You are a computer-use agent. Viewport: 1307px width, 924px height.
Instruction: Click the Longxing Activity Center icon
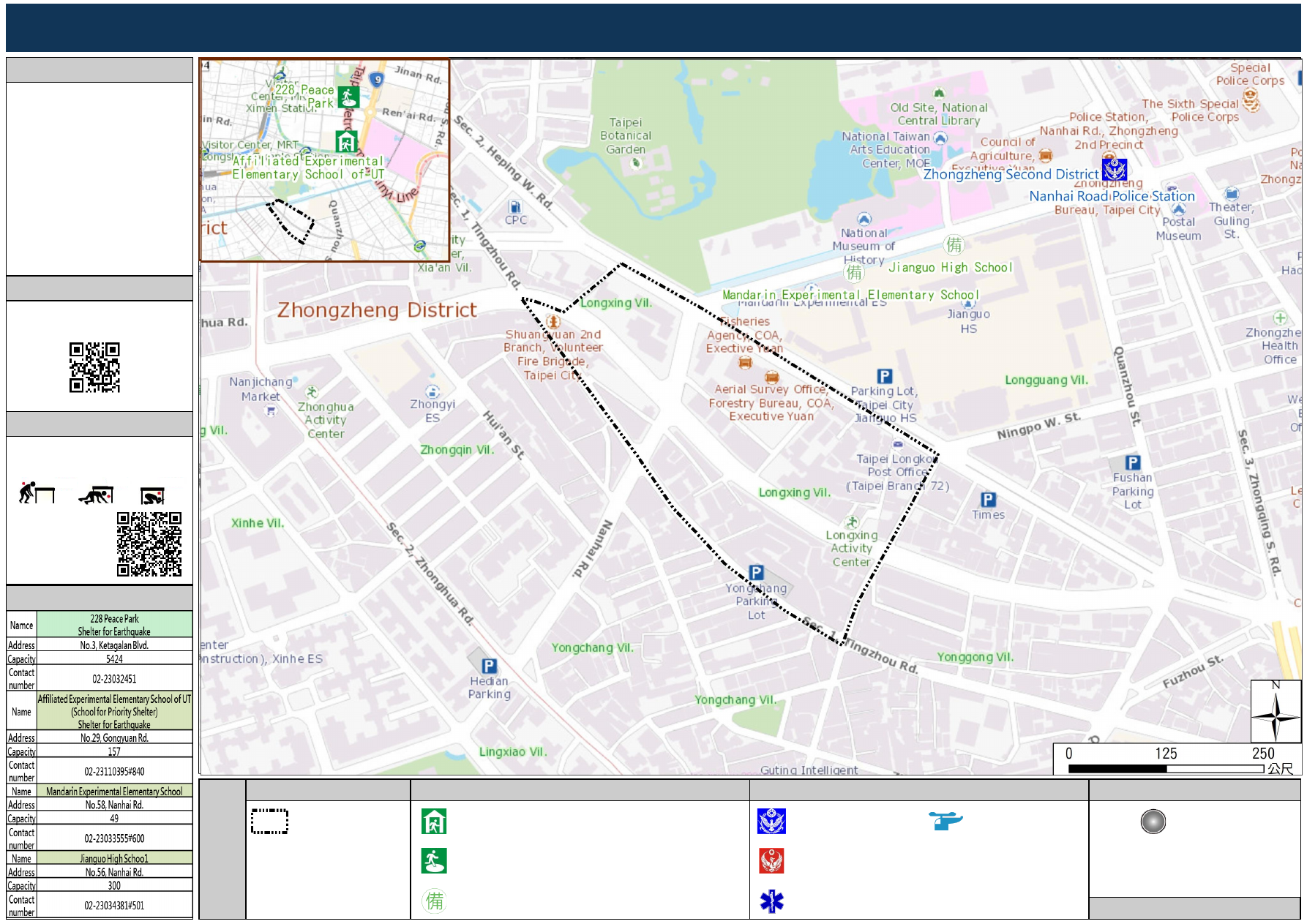852,522
